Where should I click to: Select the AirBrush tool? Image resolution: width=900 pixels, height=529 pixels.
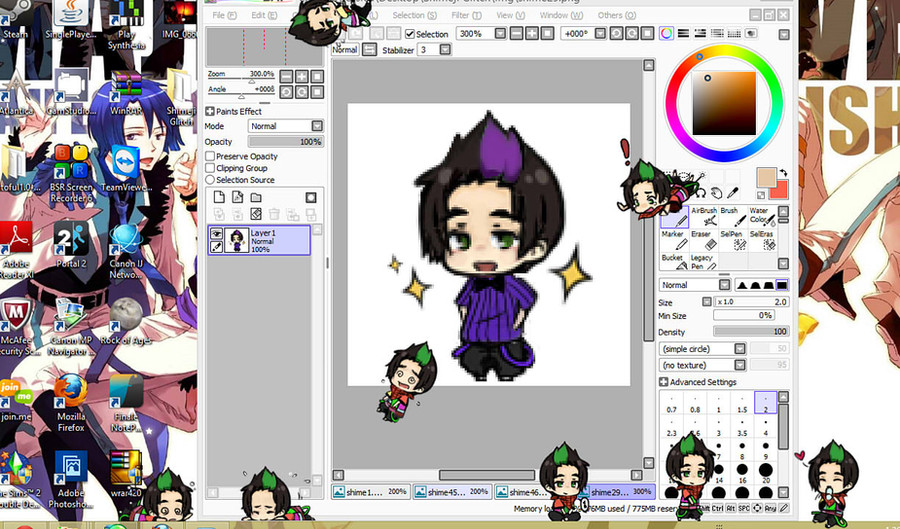point(704,217)
